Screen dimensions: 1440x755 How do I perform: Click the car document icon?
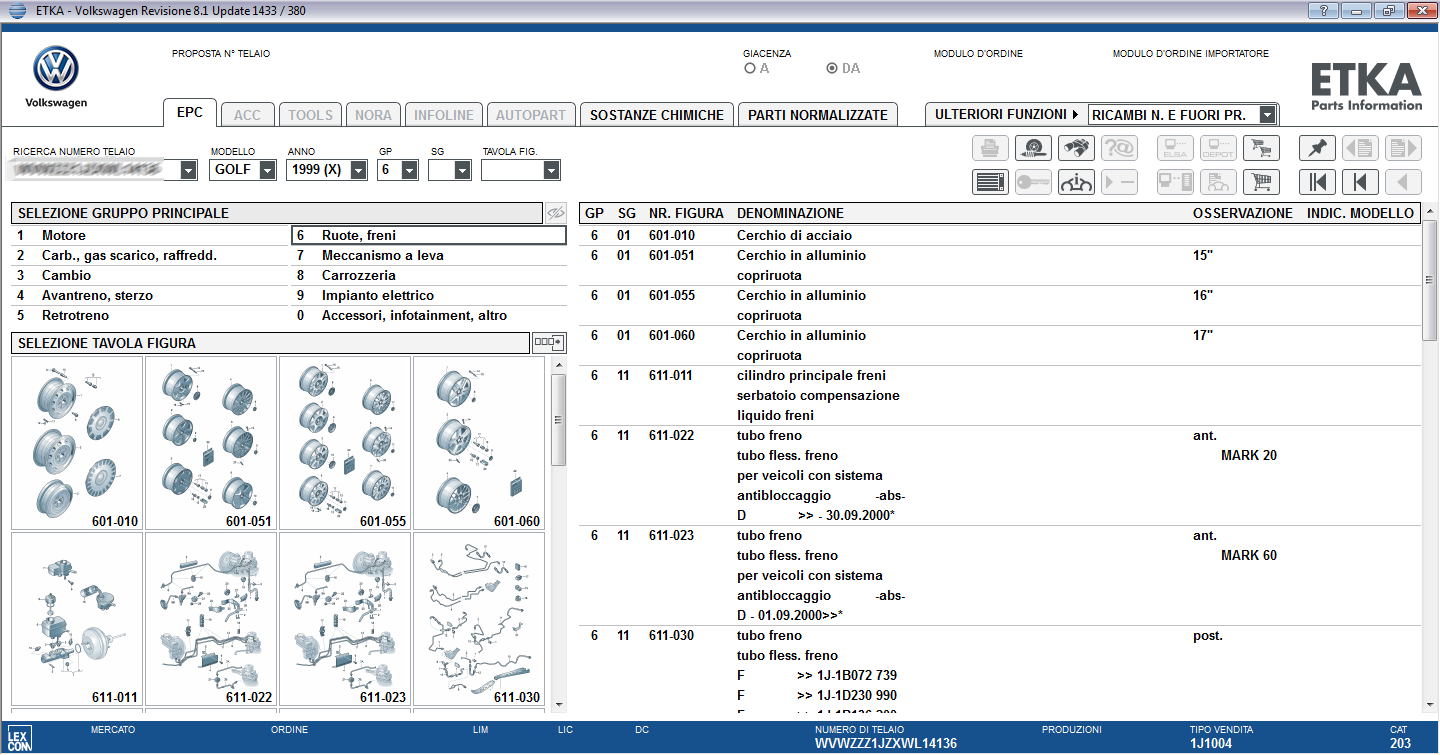tap(1218, 182)
